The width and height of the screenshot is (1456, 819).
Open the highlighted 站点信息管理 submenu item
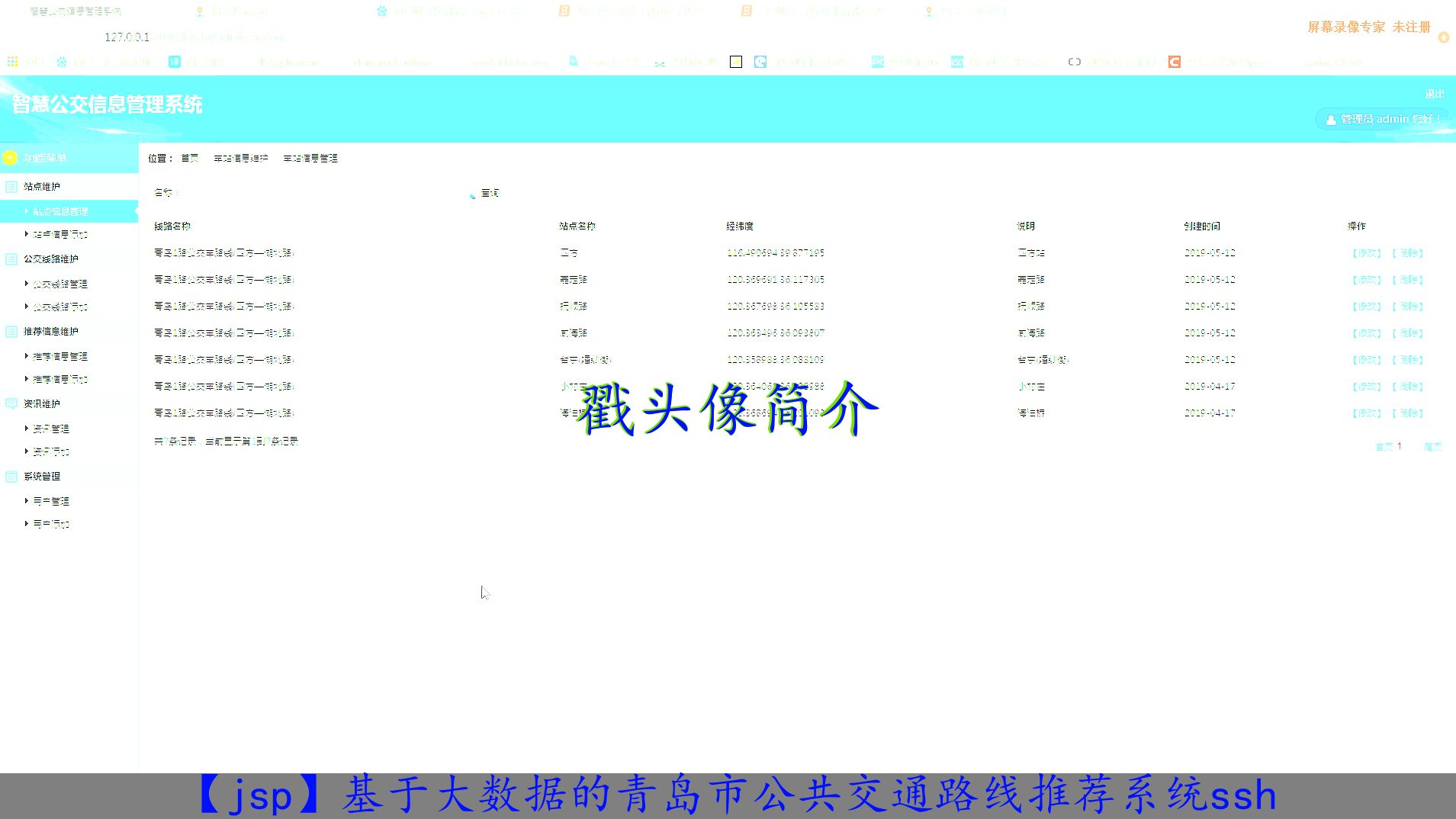pyautogui.click(x=61, y=212)
